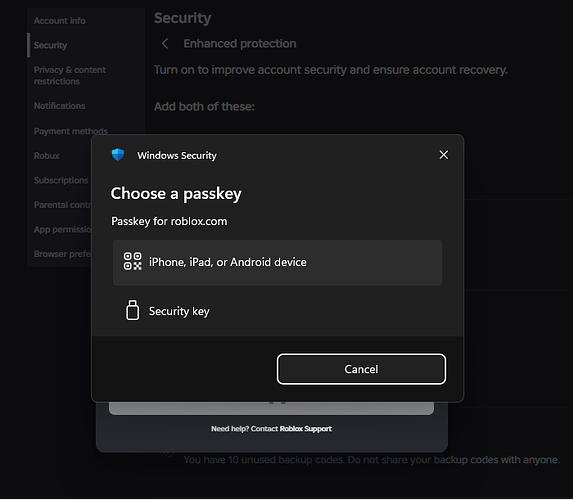Viewport: 573px width, 500px height.
Task: Go back from Enhanced protection
Action: 165,43
